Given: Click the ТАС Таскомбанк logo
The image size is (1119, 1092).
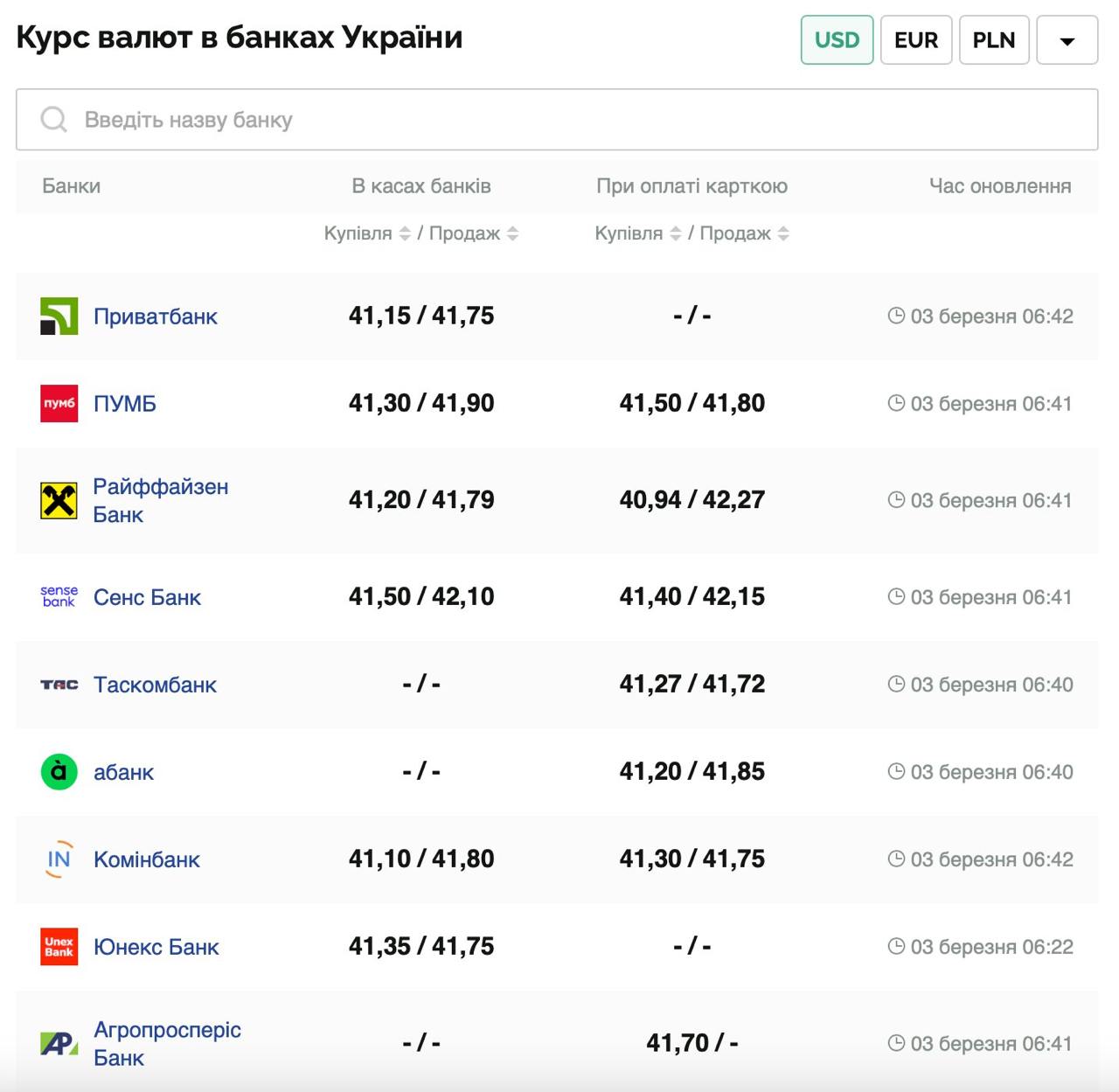Looking at the screenshot, I should click(x=59, y=685).
